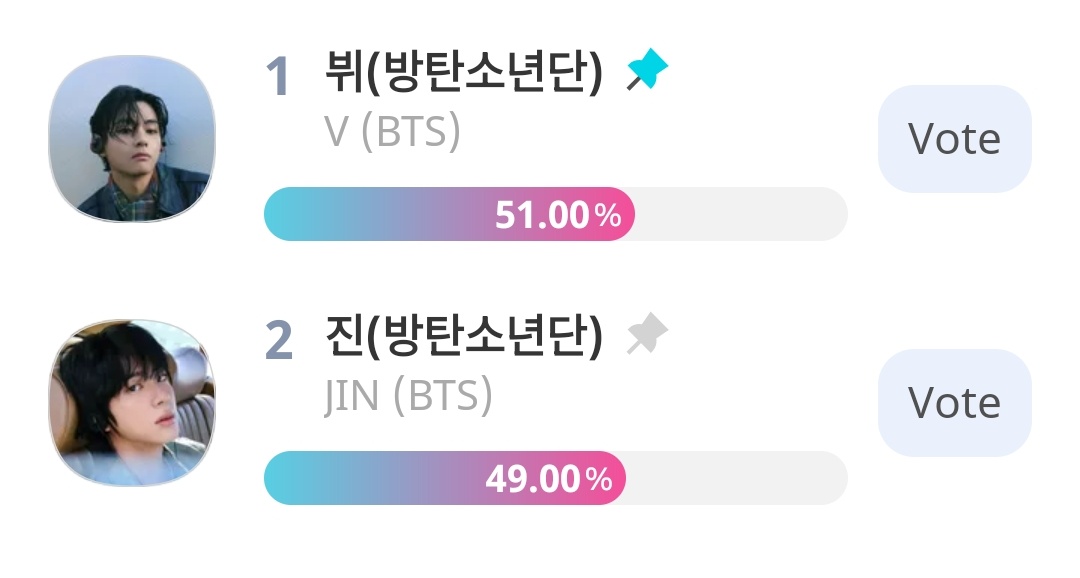Screen dimensions: 1080x578
Task: Select the 49.00% progress bar fill
Action: click(x=445, y=478)
